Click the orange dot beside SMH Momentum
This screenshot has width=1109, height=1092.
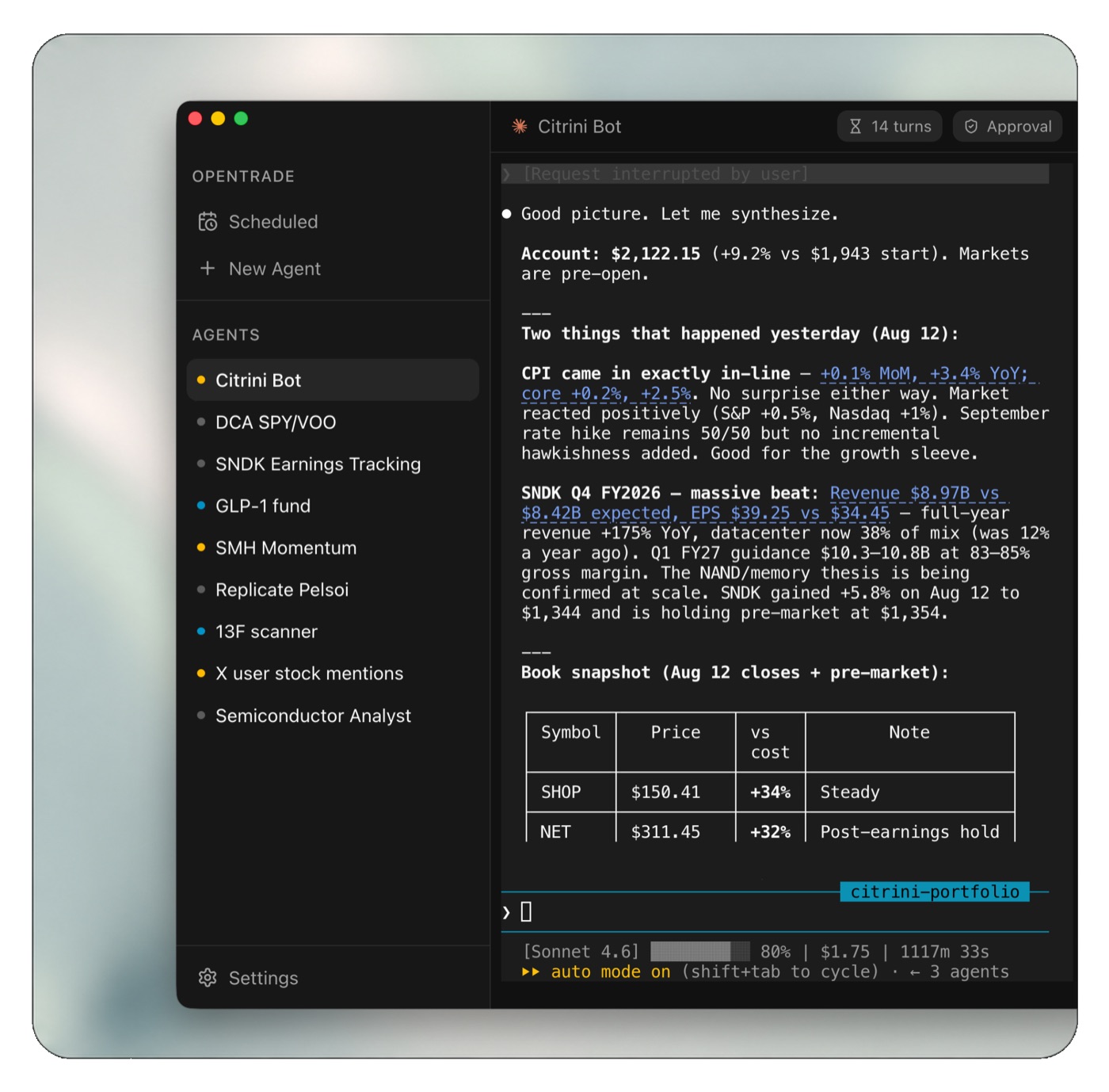(x=201, y=548)
